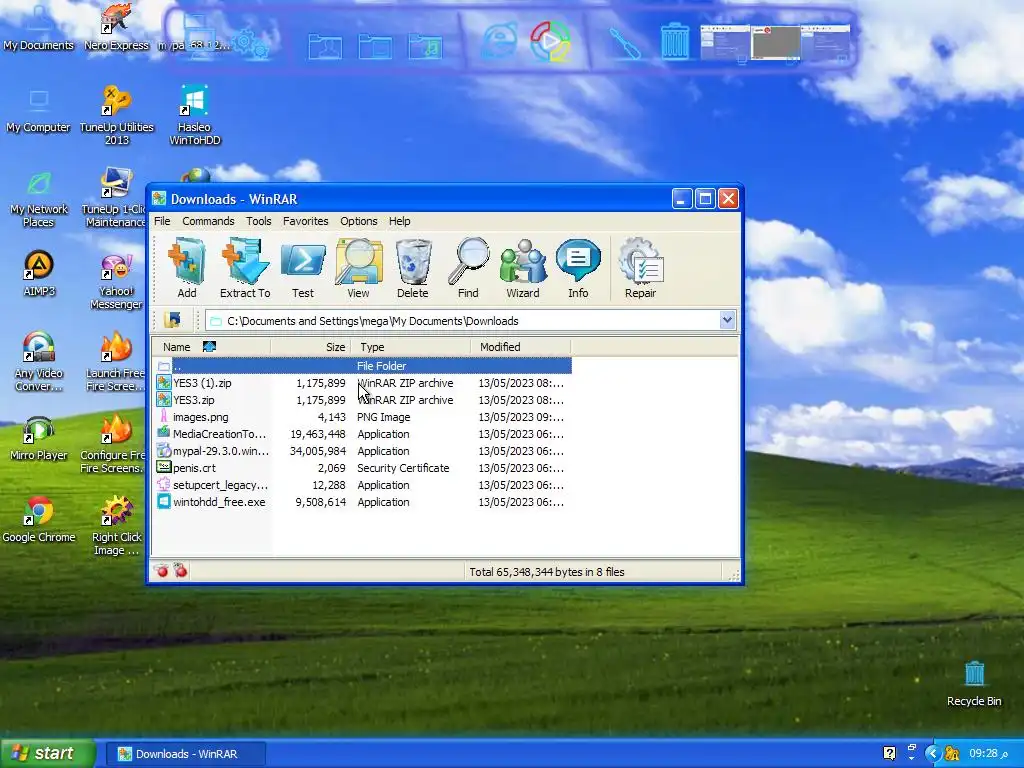Image resolution: width=1024 pixels, height=768 pixels.
Task: Click the gears settings icon in top dock
Action: tap(250, 44)
